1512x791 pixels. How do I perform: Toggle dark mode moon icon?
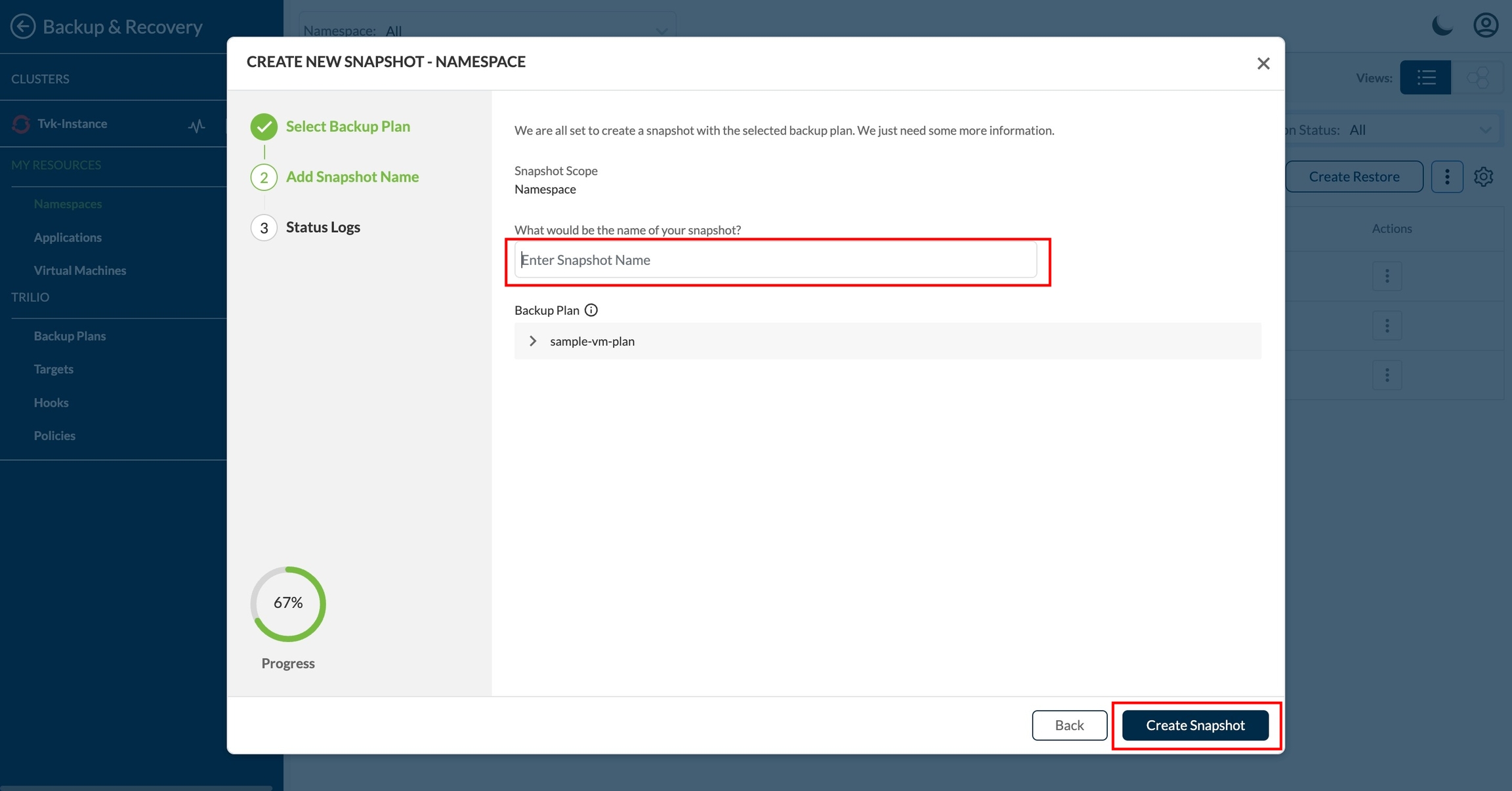point(1442,26)
